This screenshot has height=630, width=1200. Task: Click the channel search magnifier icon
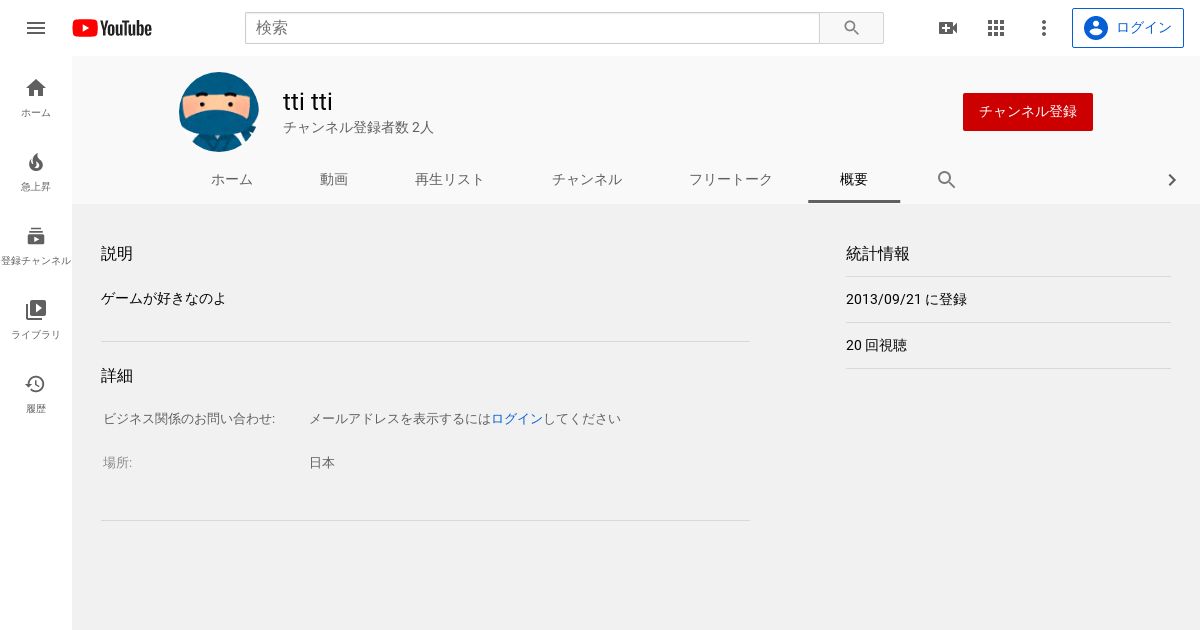pos(947,180)
